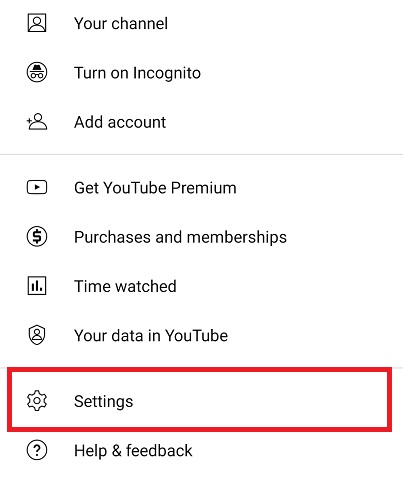Screen dimensions: 403x482
Task: Click the shield icon for your data
Action: click(x=37, y=335)
